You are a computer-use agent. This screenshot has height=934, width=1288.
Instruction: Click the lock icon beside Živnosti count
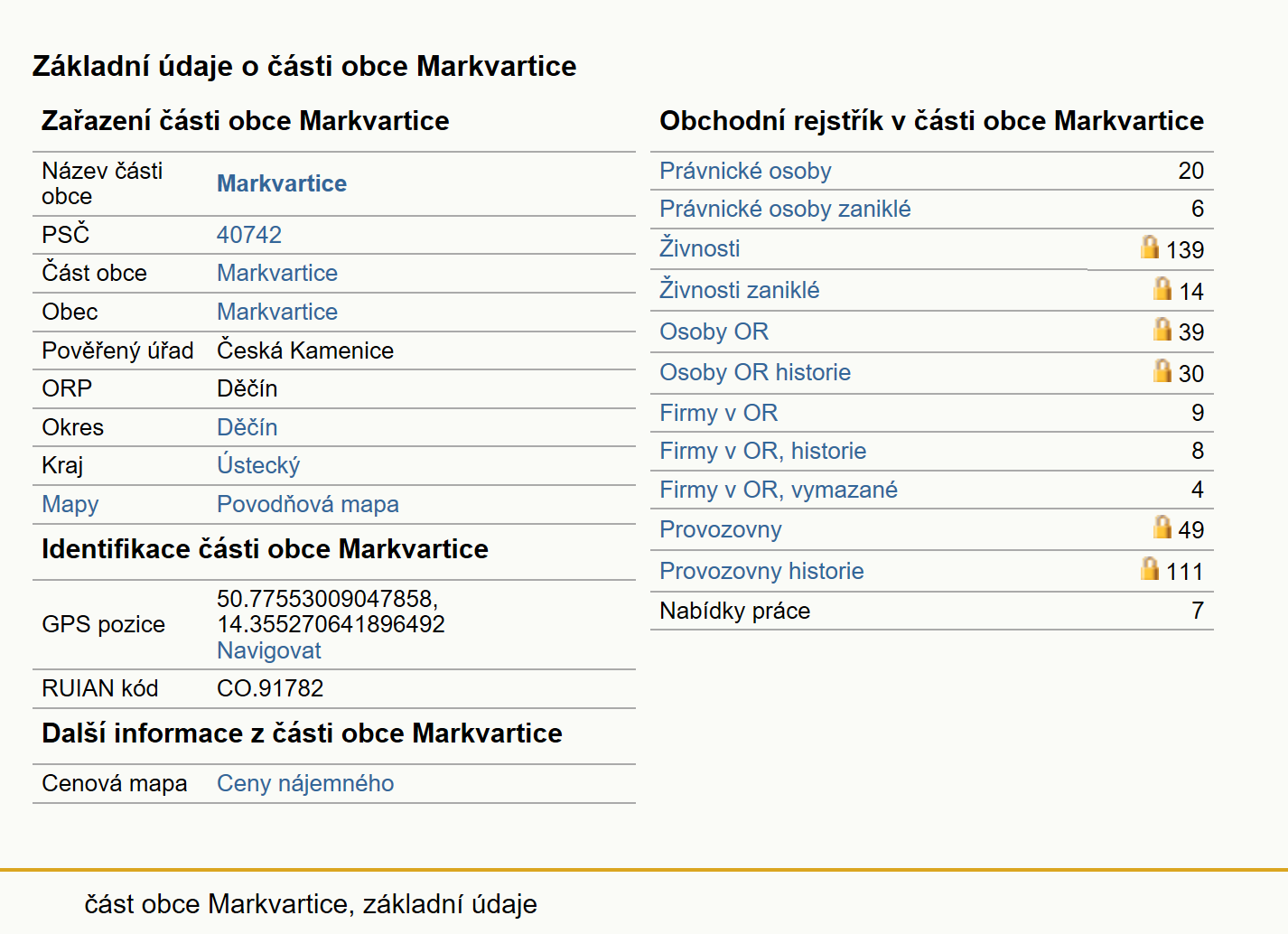[1149, 247]
